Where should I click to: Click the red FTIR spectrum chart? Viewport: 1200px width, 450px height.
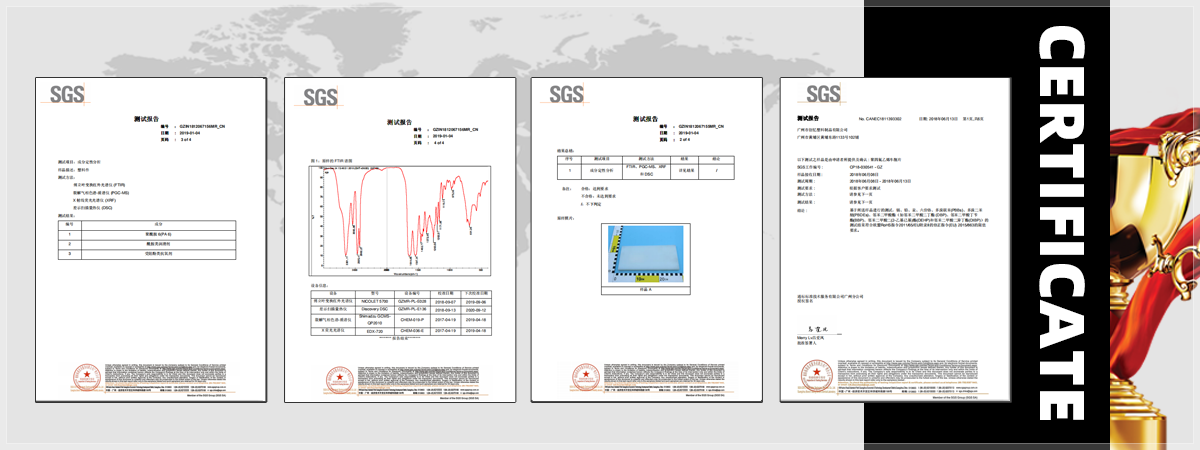(x=402, y=223)
